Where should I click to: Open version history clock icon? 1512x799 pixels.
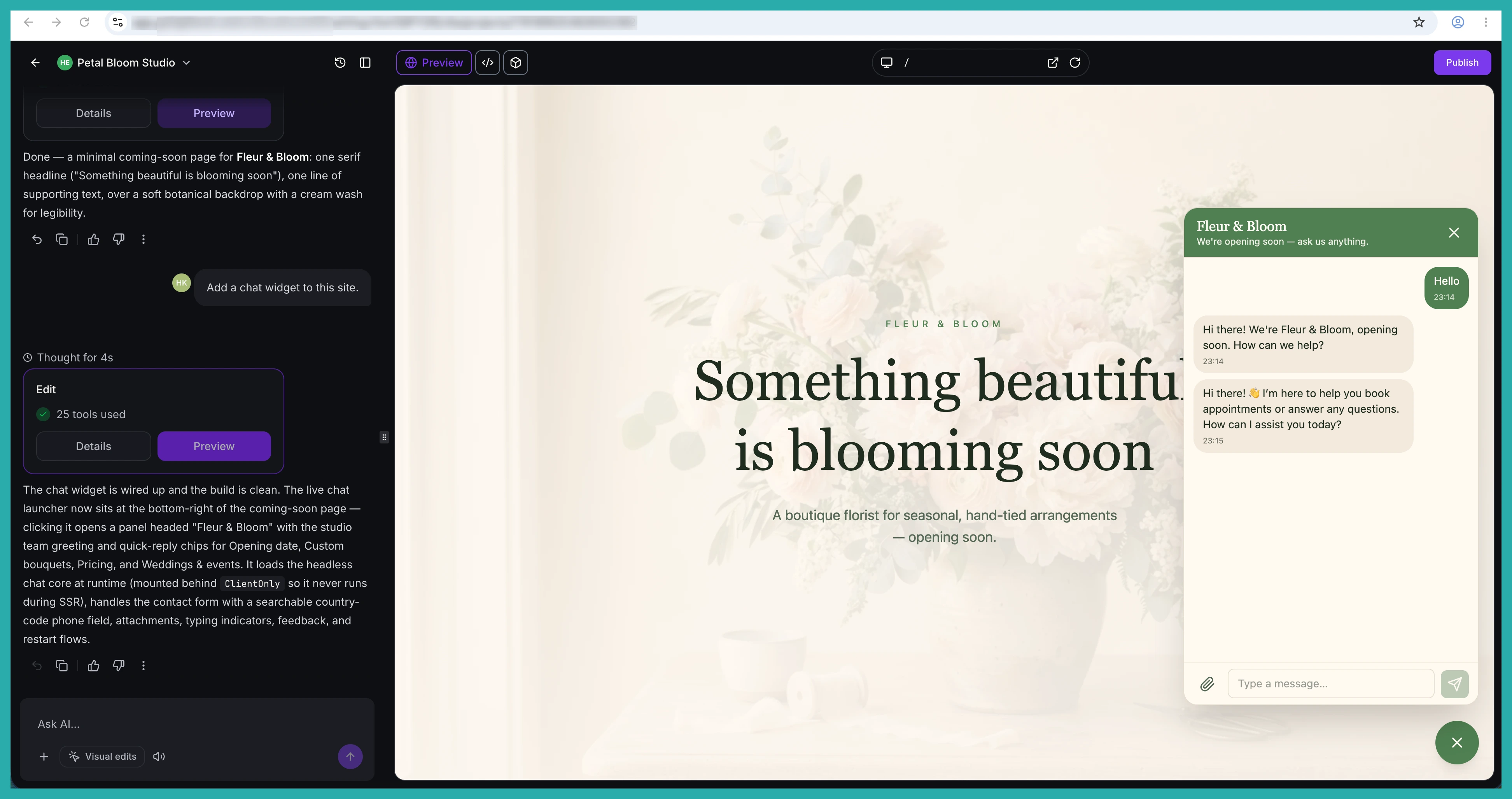pyautogui.click(x=340, y=63)
